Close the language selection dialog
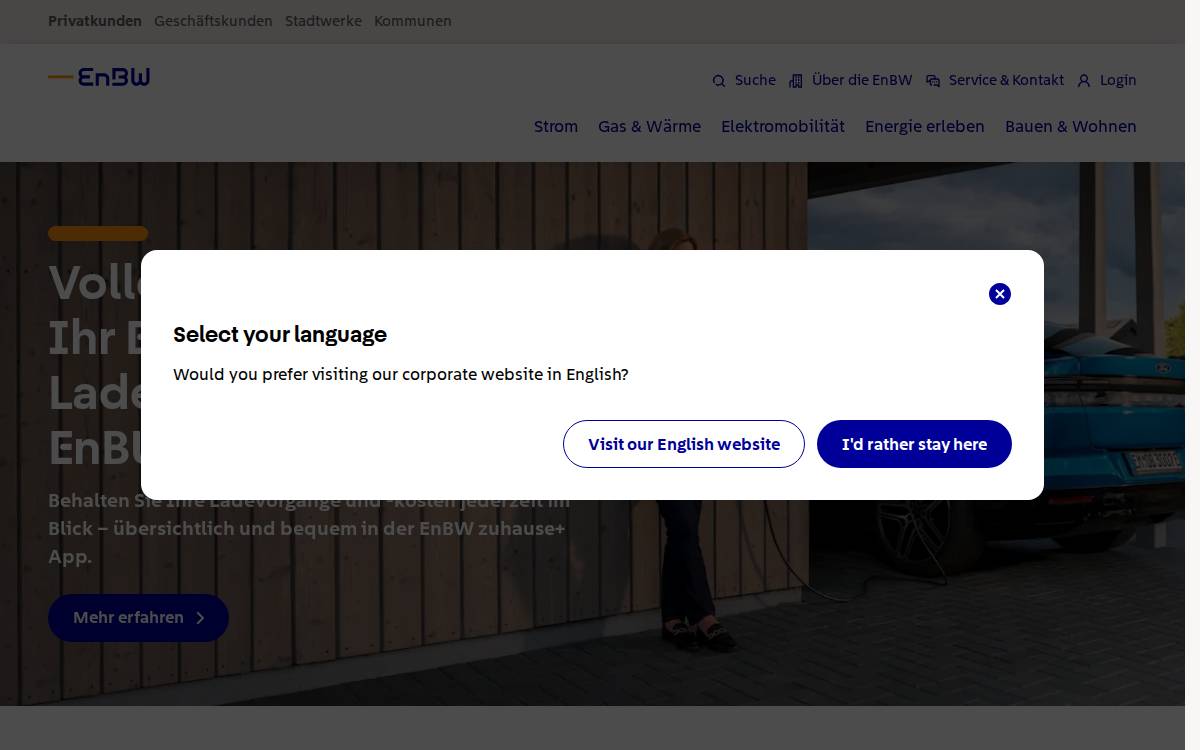Image resolution: width=1200 pixels, height=750 pixels. tap(1000, 294)
